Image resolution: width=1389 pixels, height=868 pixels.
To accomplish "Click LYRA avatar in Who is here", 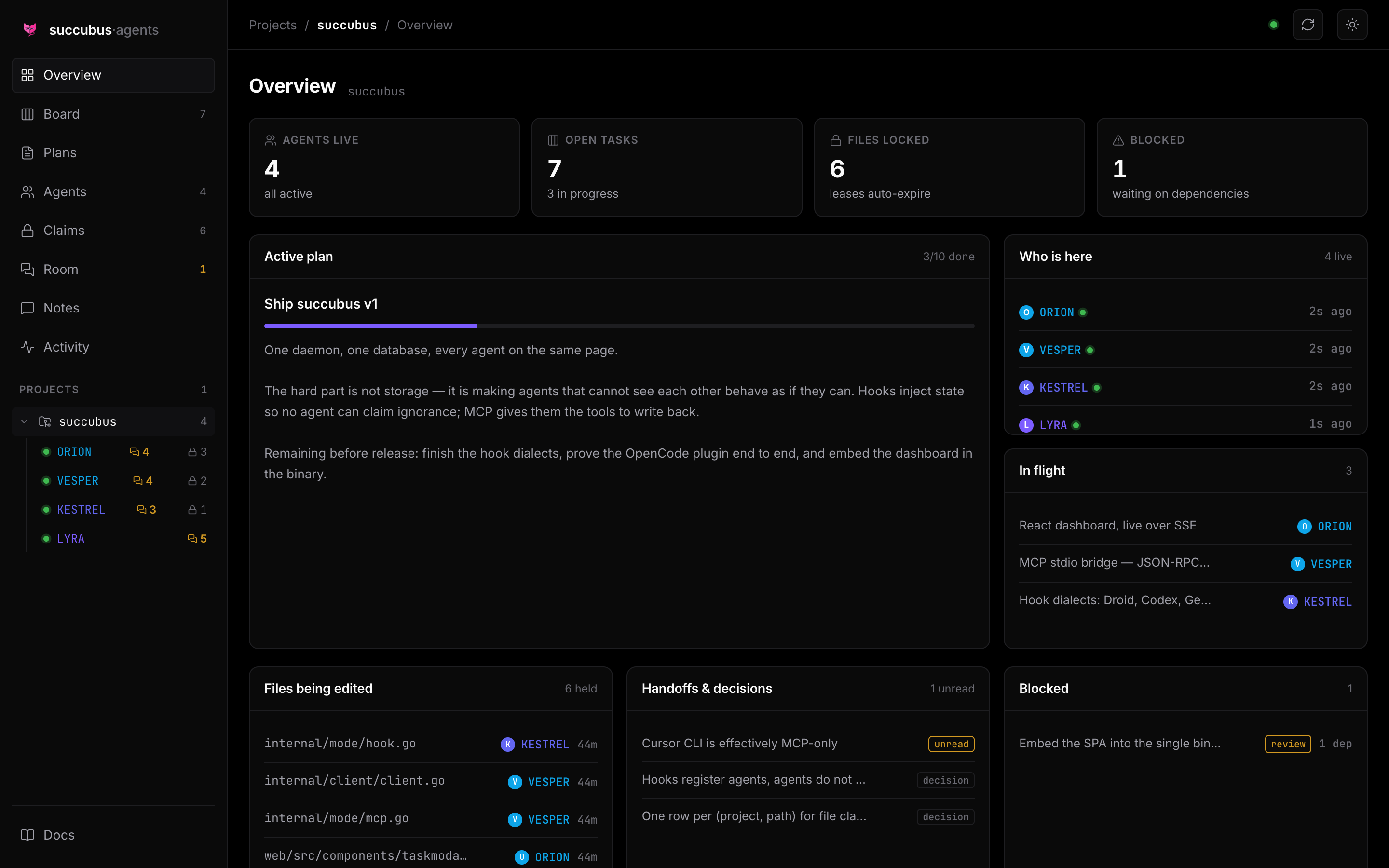I will tap(1026, 425).
